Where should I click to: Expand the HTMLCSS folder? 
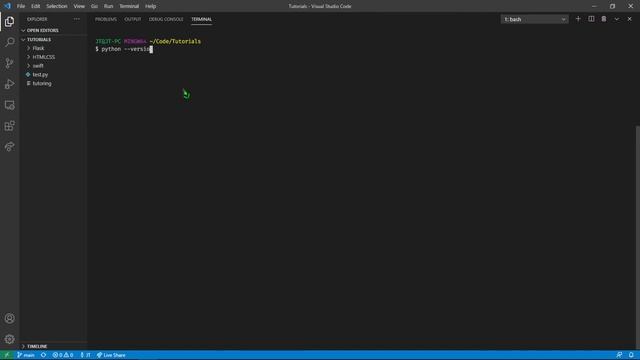click(x=53, y=57)
